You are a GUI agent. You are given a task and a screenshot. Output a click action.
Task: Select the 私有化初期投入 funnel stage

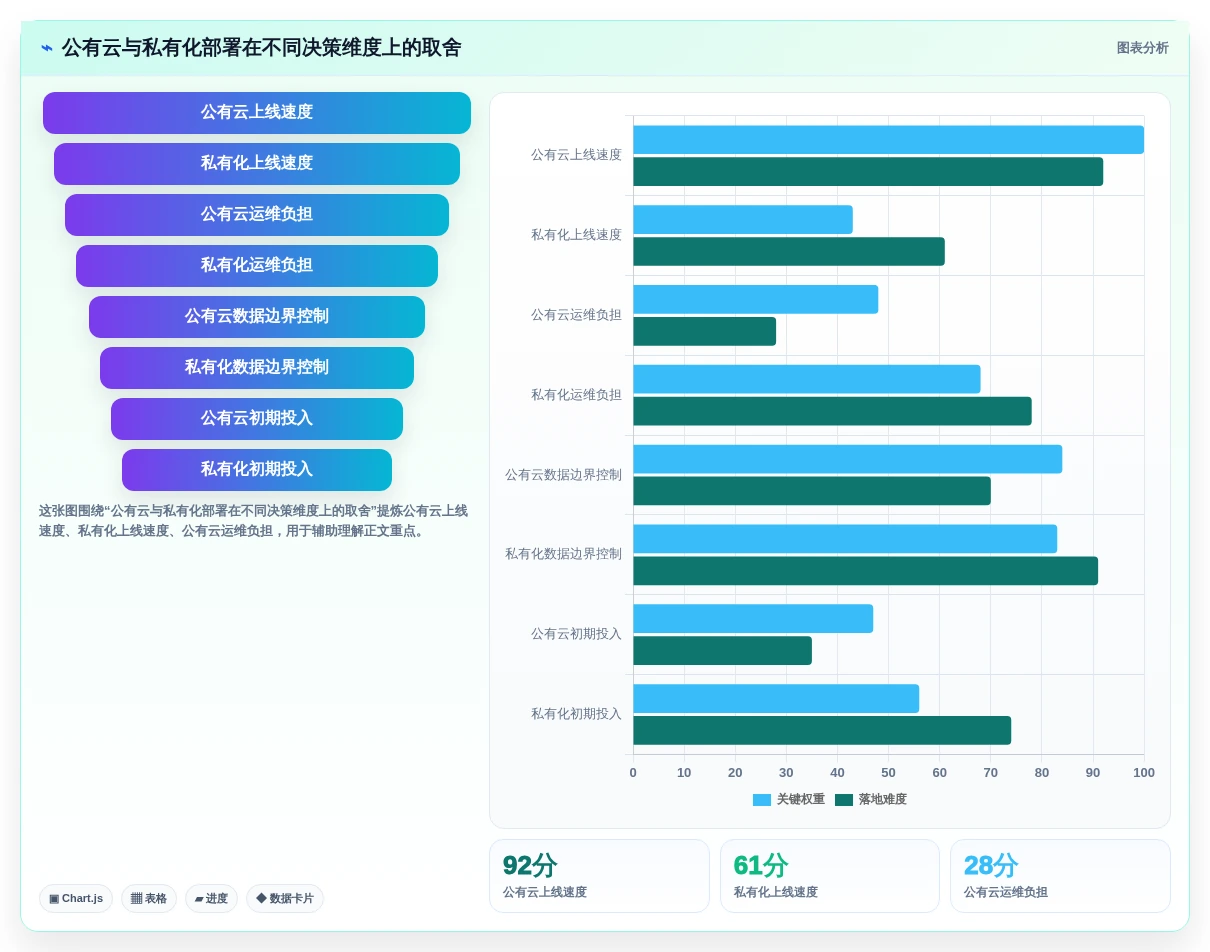[x=257, y=470]
